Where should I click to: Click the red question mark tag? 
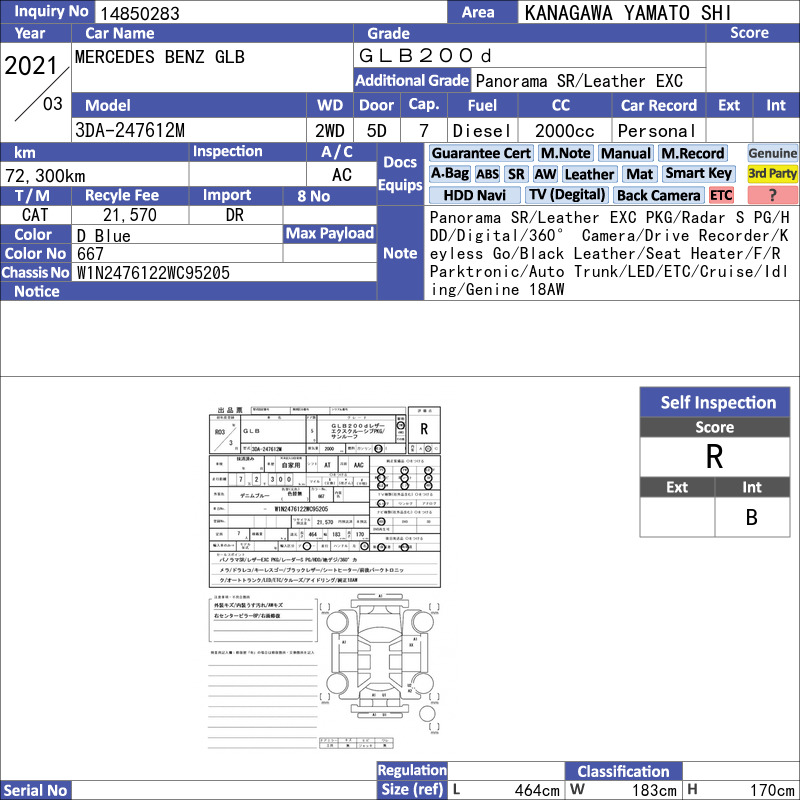pyautogui.click(x=772, y=195)
